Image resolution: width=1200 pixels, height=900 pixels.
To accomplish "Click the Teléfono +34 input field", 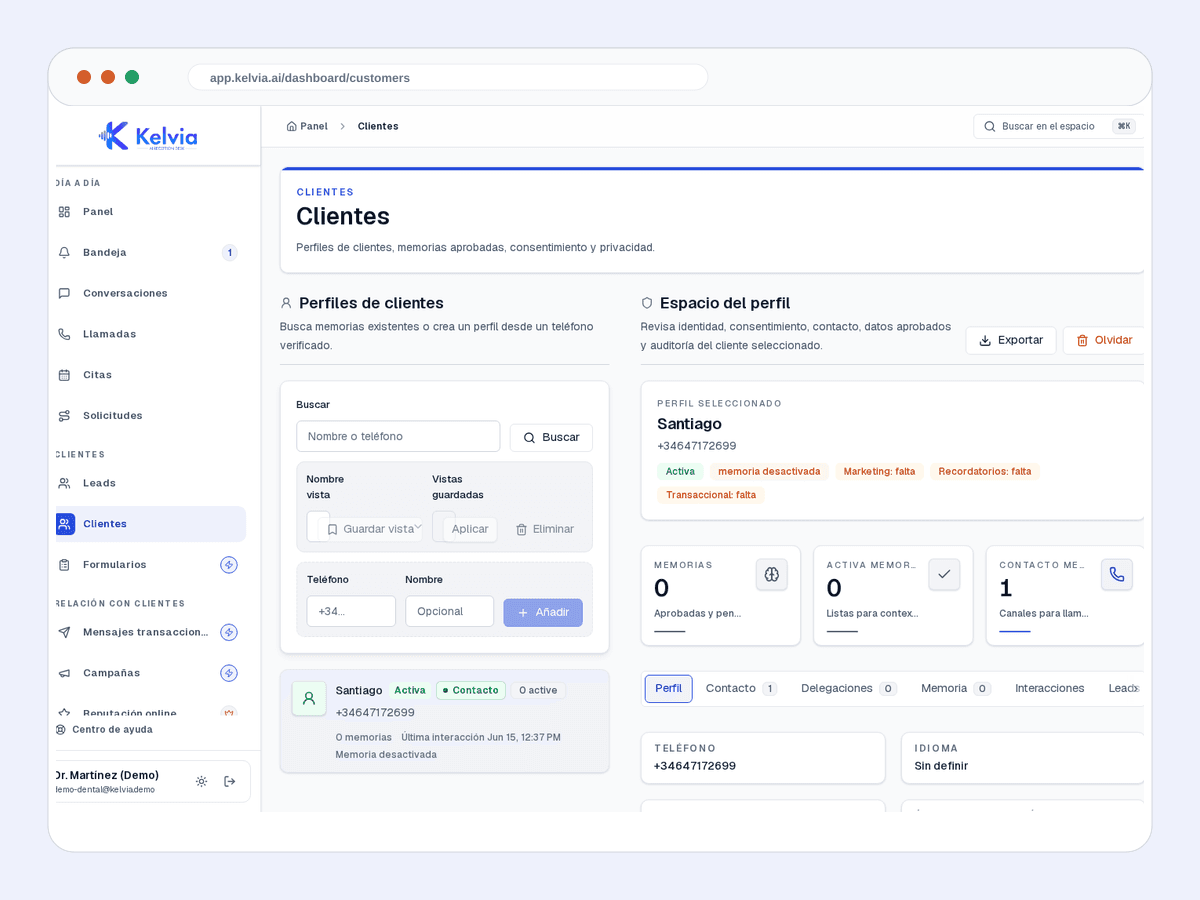I will coord(351,611).
